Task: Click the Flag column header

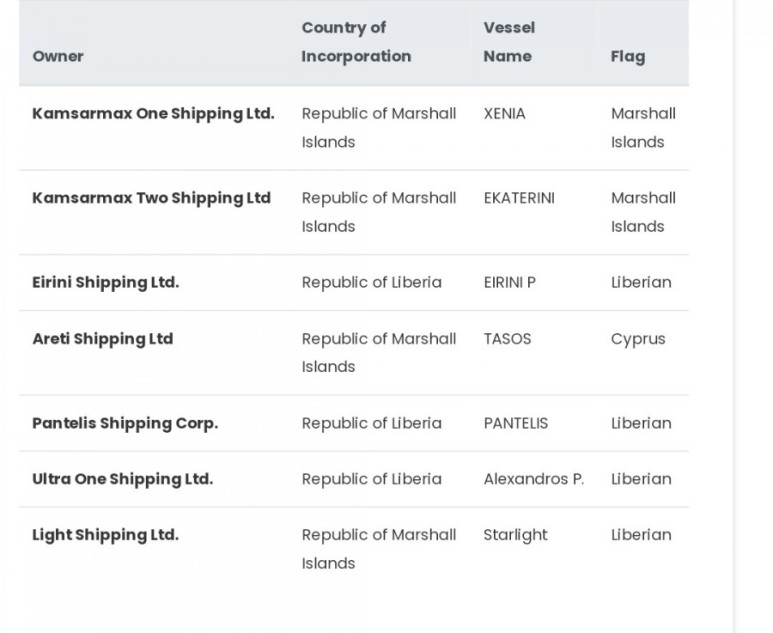Action: tap(628, 57)
